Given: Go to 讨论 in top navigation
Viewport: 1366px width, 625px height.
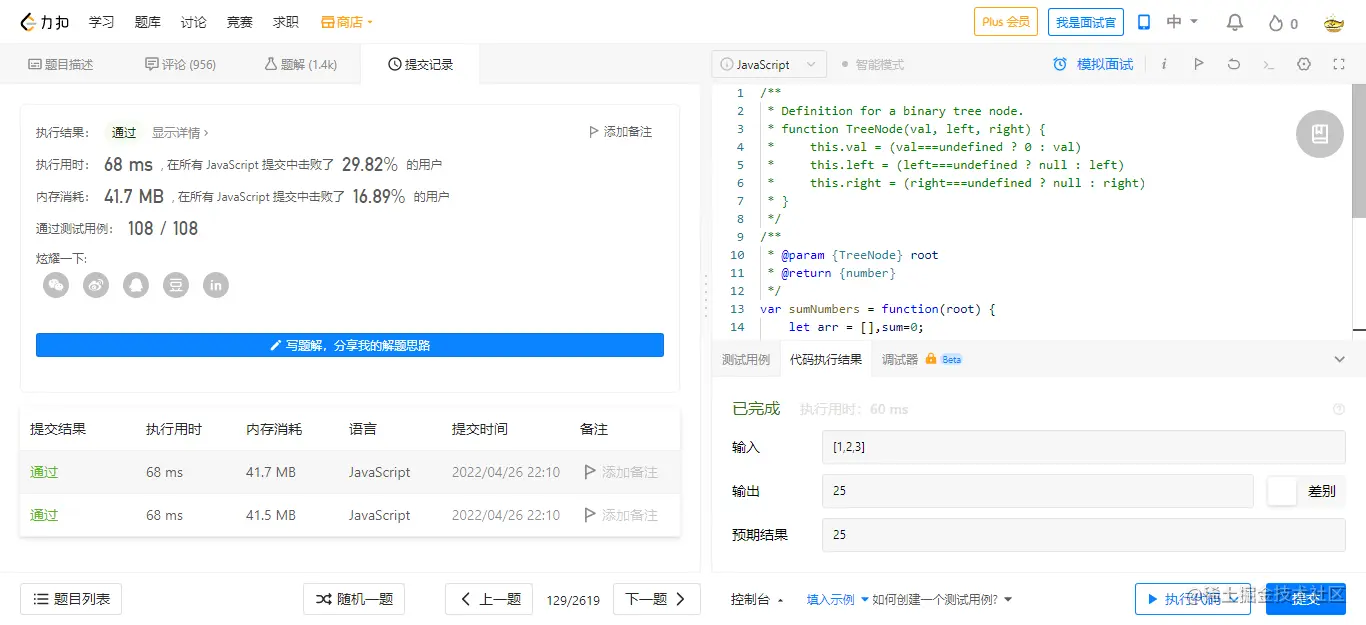Looking at the screenshot, I should tap(193, 22).
